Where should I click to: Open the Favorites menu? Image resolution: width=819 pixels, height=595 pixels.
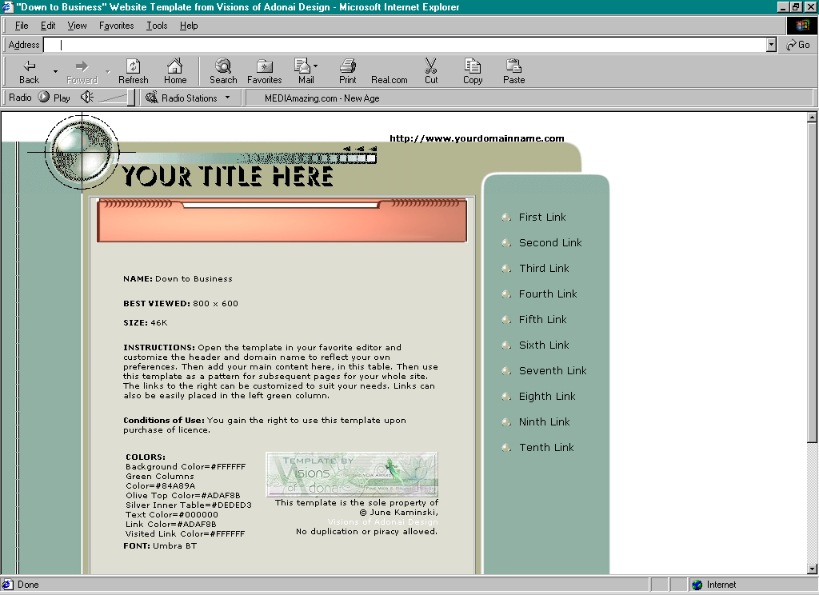116,26
